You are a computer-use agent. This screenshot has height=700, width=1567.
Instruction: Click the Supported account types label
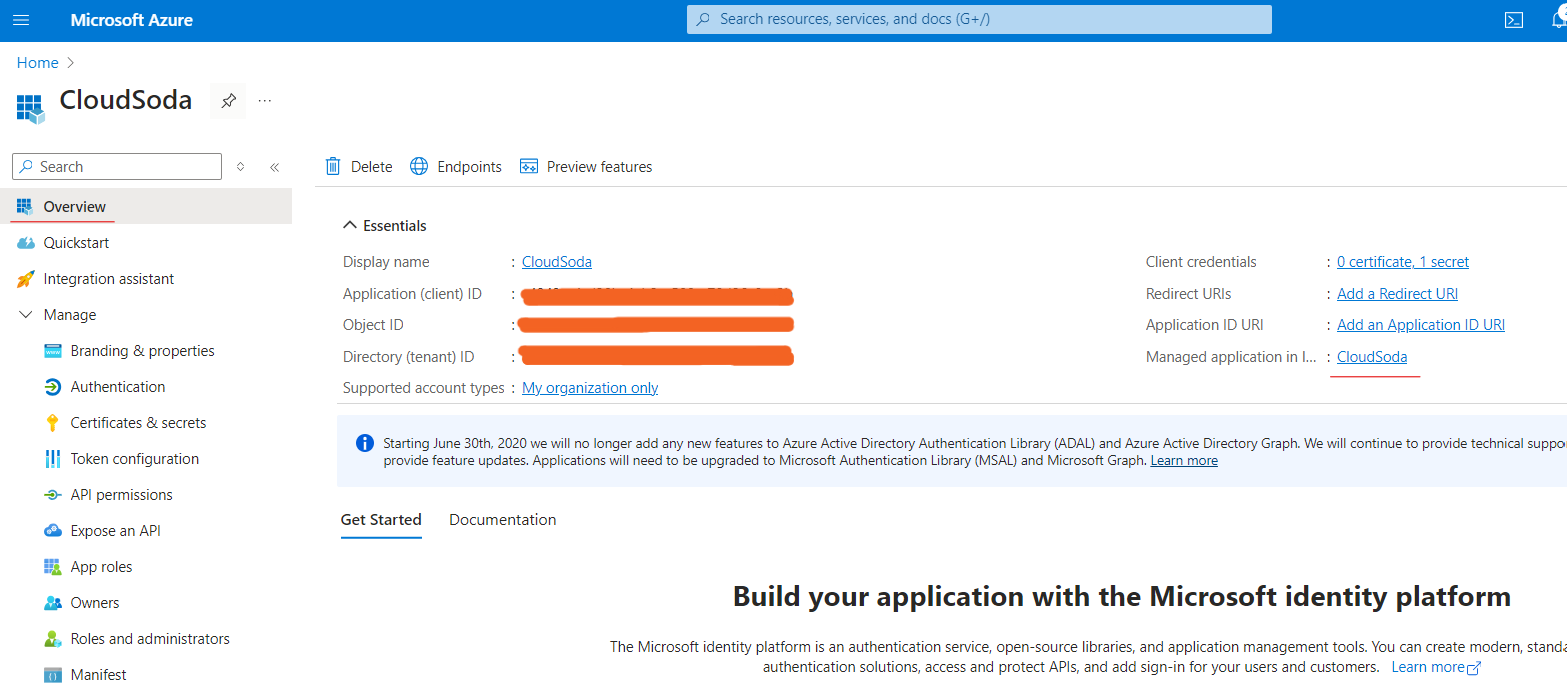(x=424, y=388)
